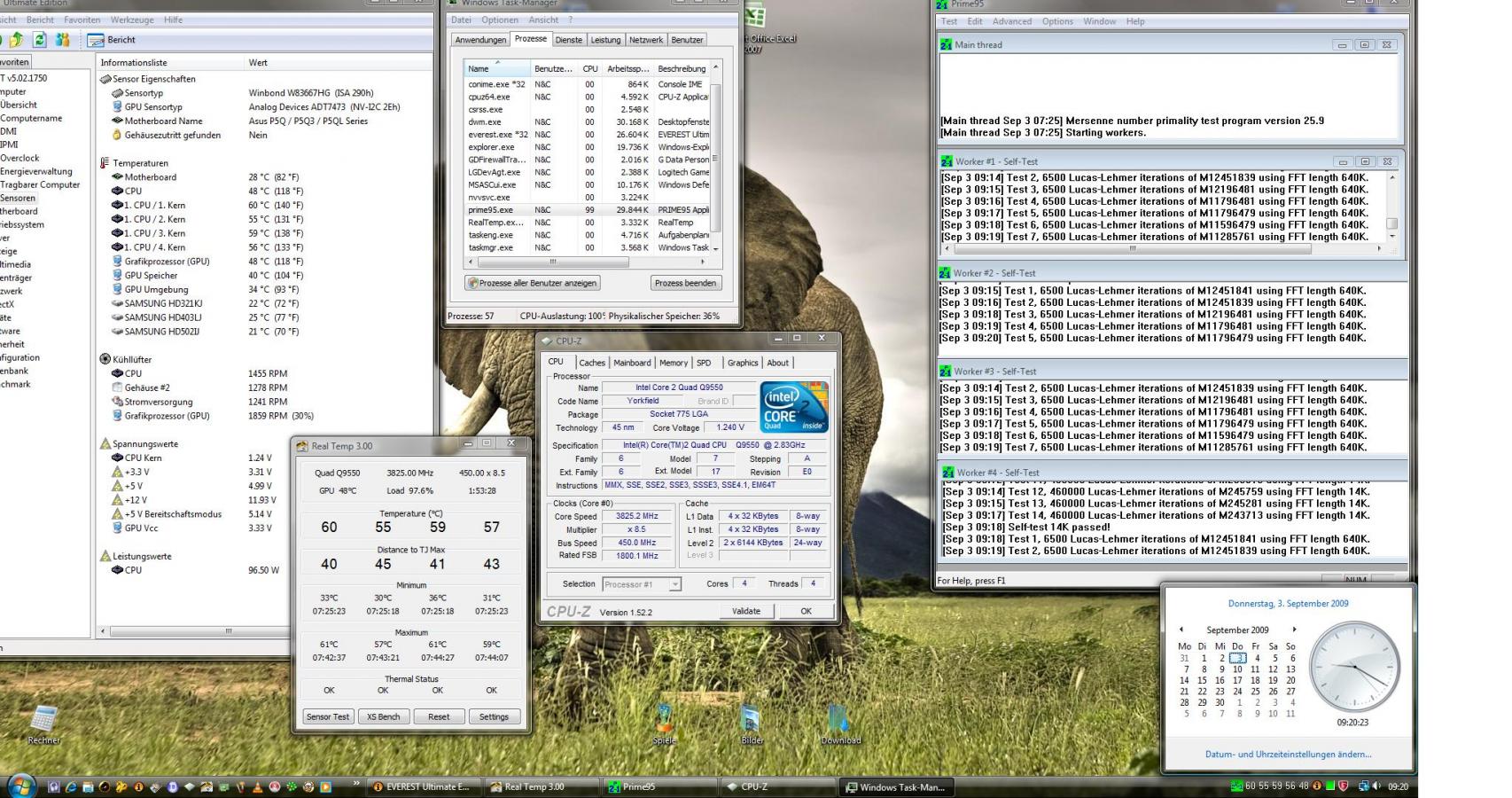
Task: Switch to Dienste tab in Task Manager
Action: (569, 40)
